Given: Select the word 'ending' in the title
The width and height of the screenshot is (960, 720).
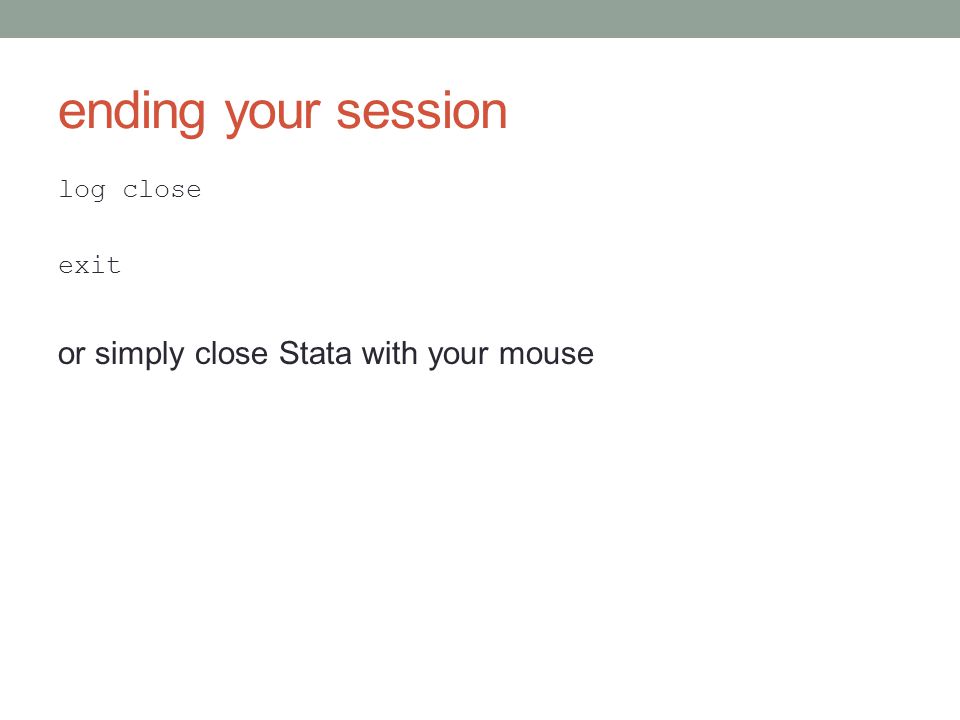Looking at the screenshot, I should pos(132,113).
